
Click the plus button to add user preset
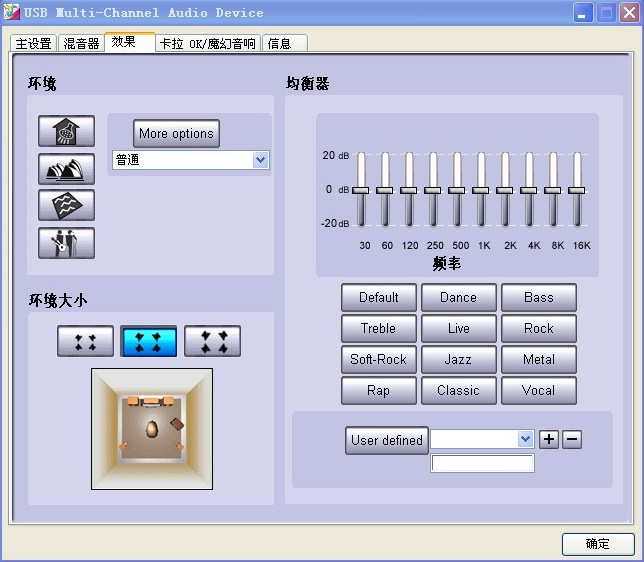pyautogui.click(x=549, y=439)
